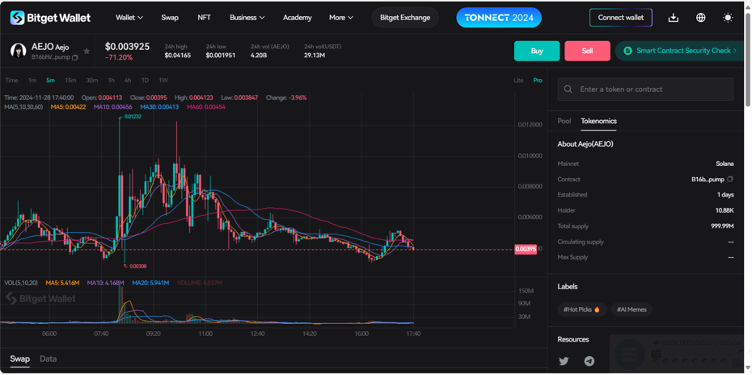Click the AEJO token avatar
This screenshot has width=755, height=375.
coord(18,51)
